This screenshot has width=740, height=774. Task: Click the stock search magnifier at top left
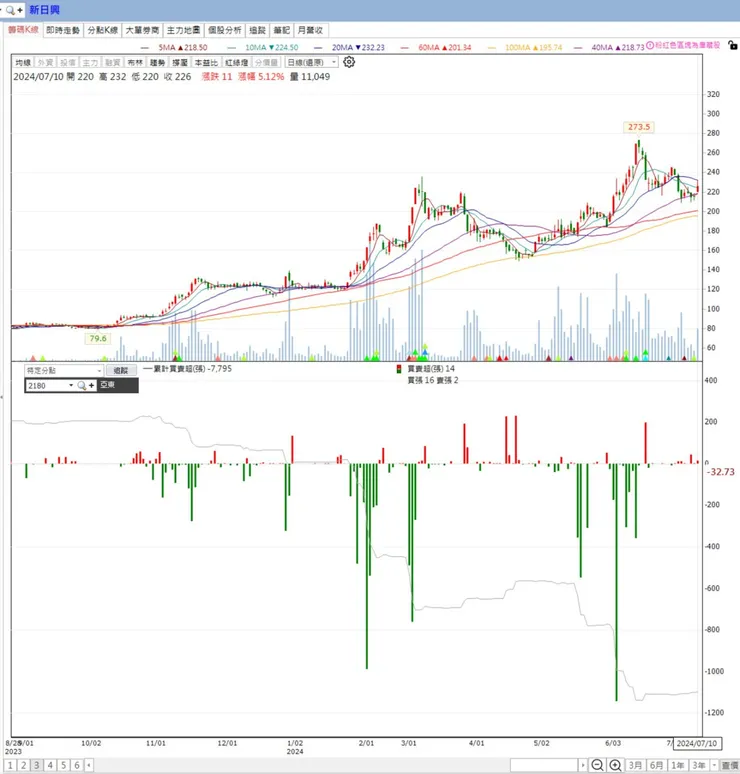(10, 10)
